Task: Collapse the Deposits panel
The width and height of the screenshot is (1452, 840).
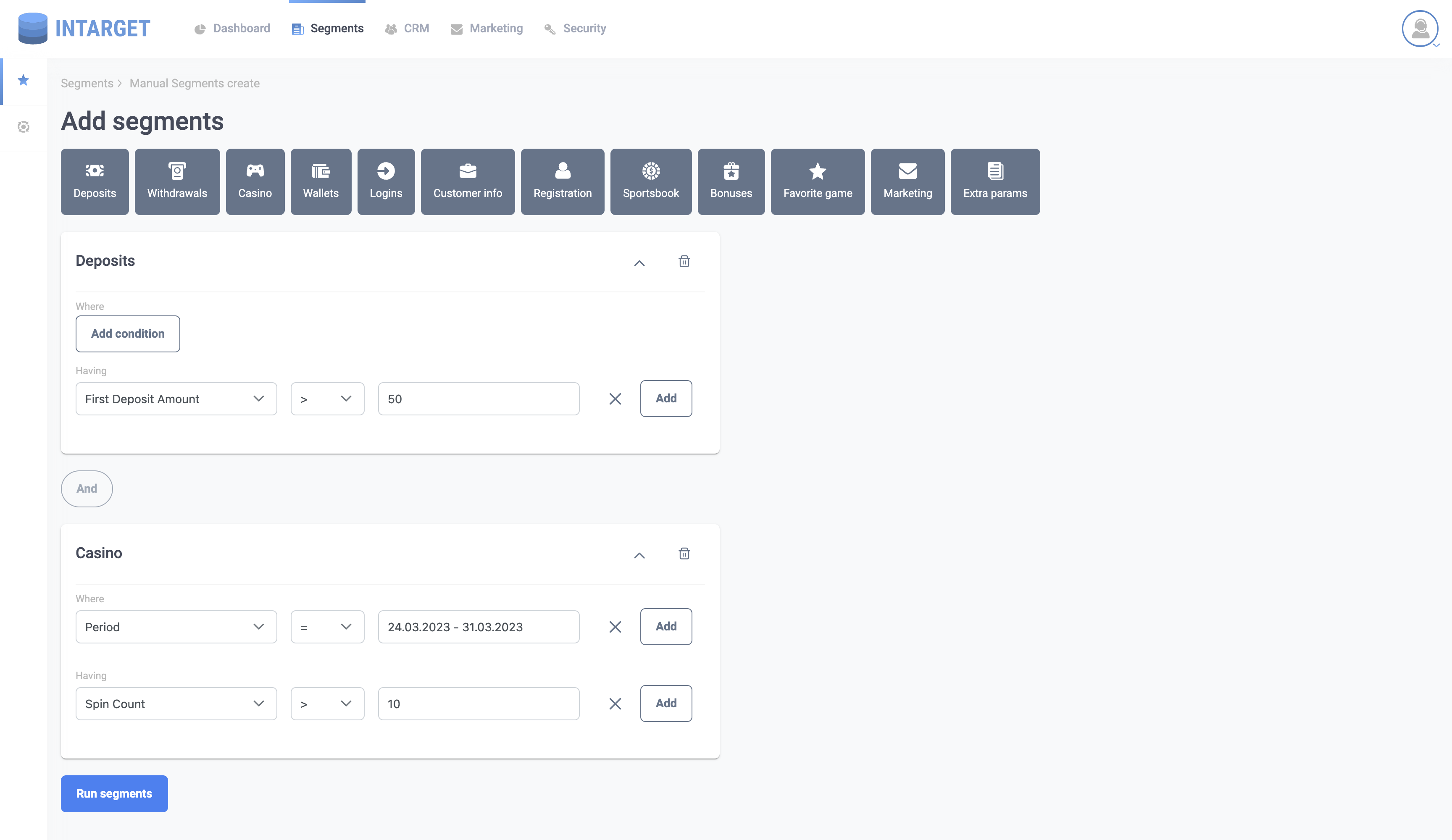Action: (x=639, y=263)
